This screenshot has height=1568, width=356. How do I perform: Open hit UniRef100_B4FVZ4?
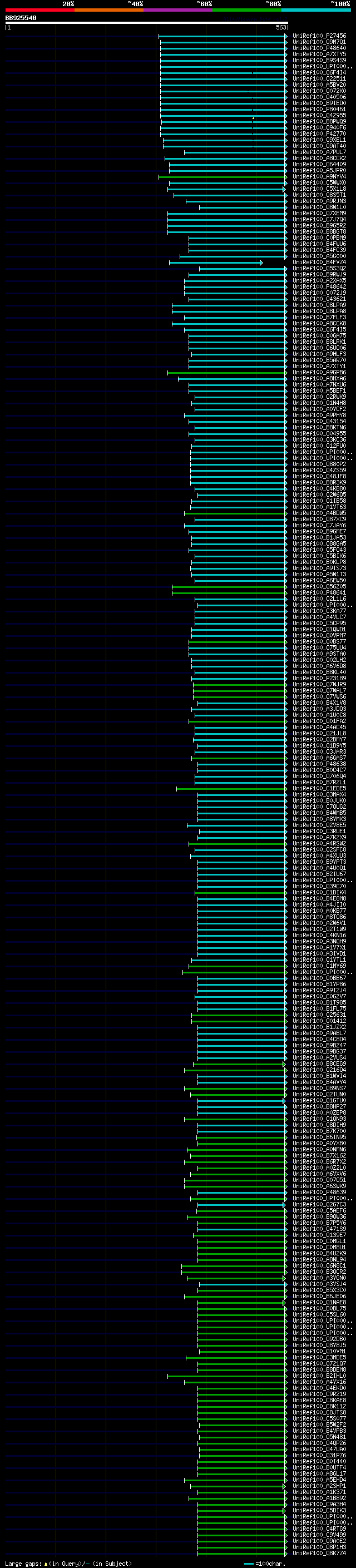pos(319,263)
